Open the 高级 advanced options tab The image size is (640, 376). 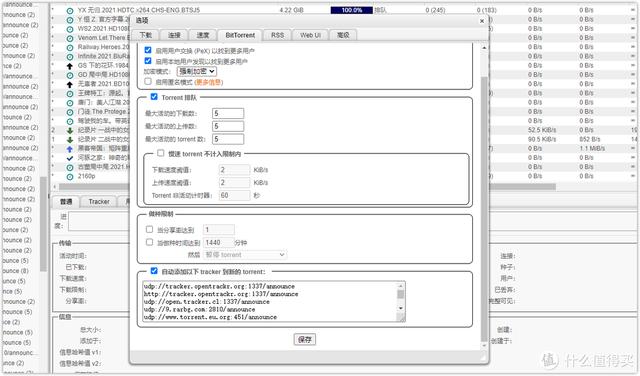click(x=343, y=35)
